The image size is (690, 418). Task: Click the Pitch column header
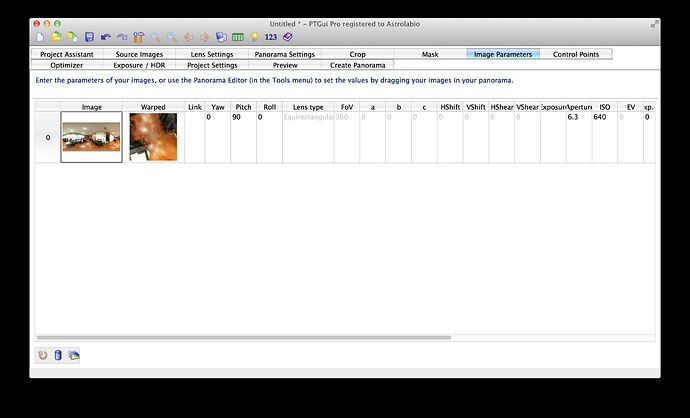click(243, 107)
